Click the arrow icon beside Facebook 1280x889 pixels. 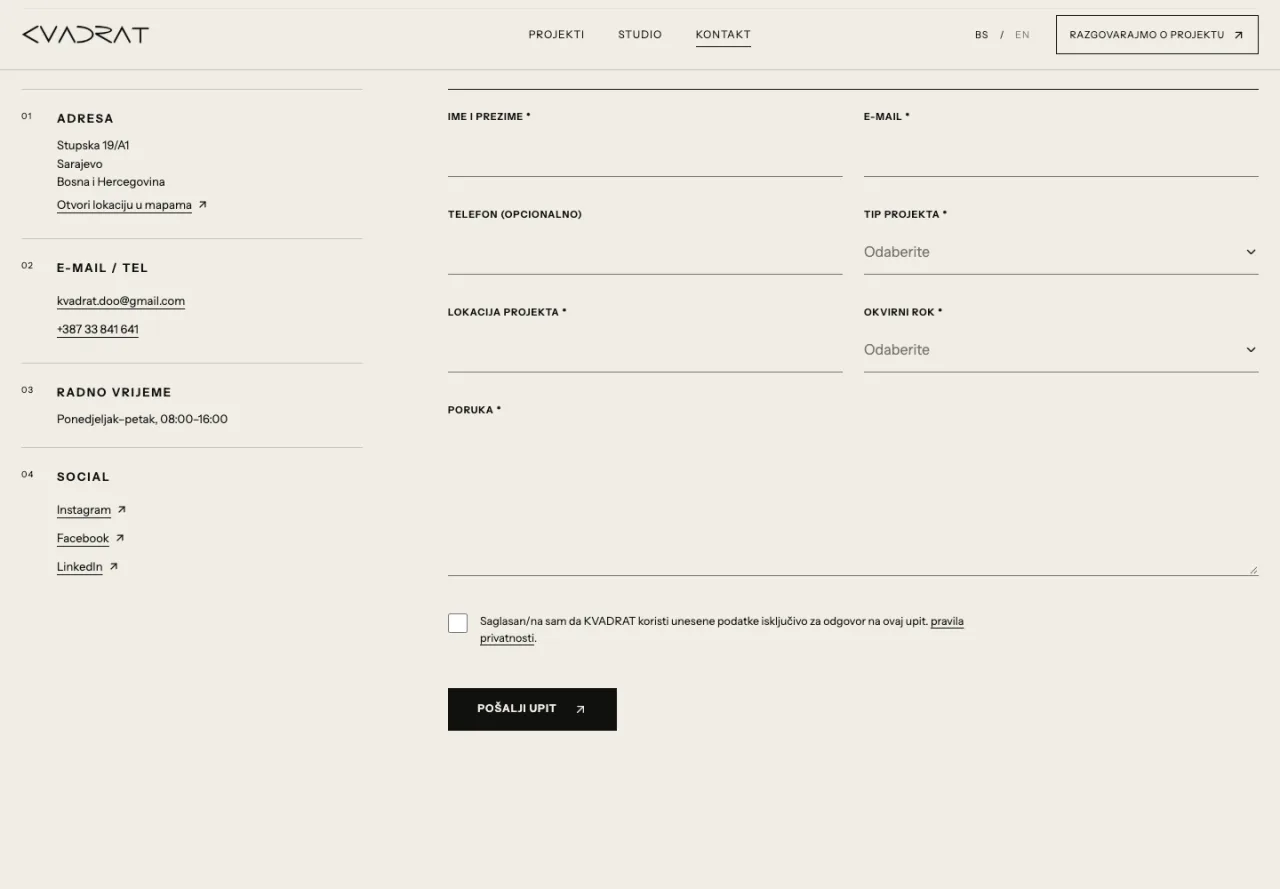click(120, 538)
